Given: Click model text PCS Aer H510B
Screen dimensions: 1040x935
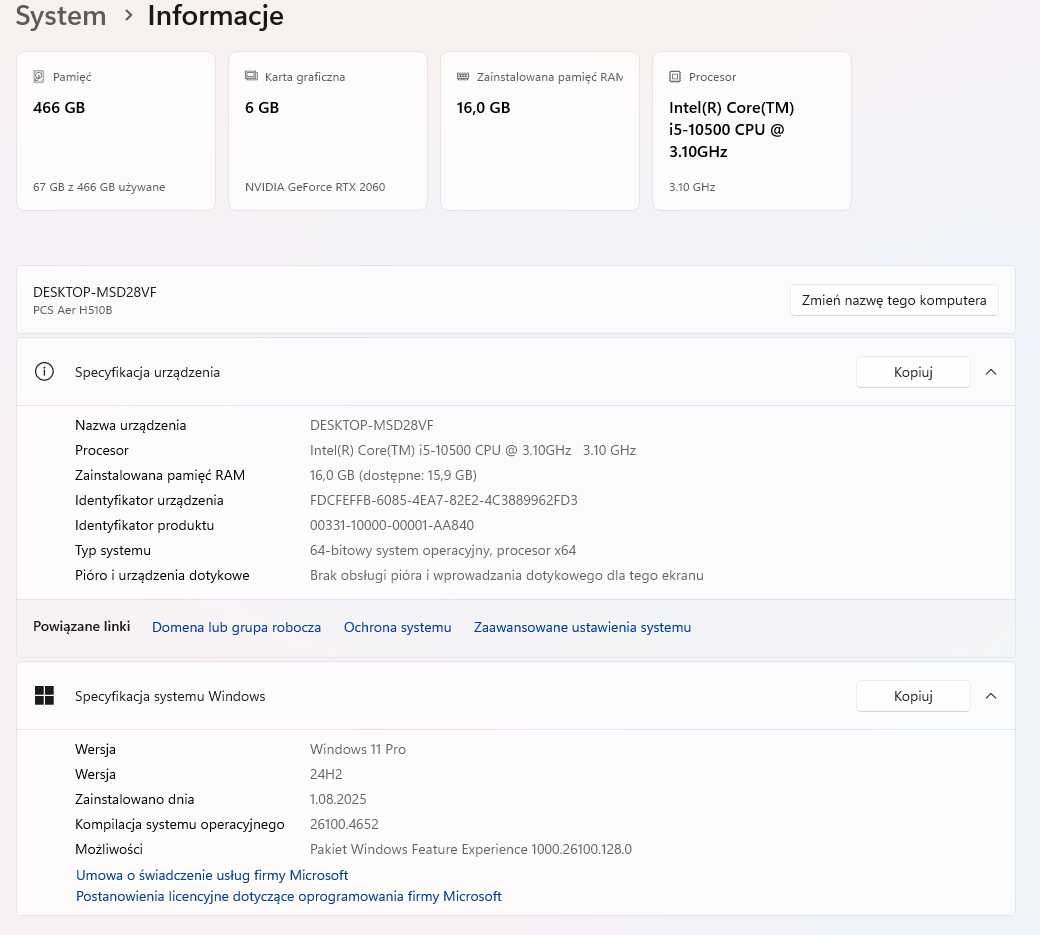Looking at the screenshot, I should click(x=72, y=310).
